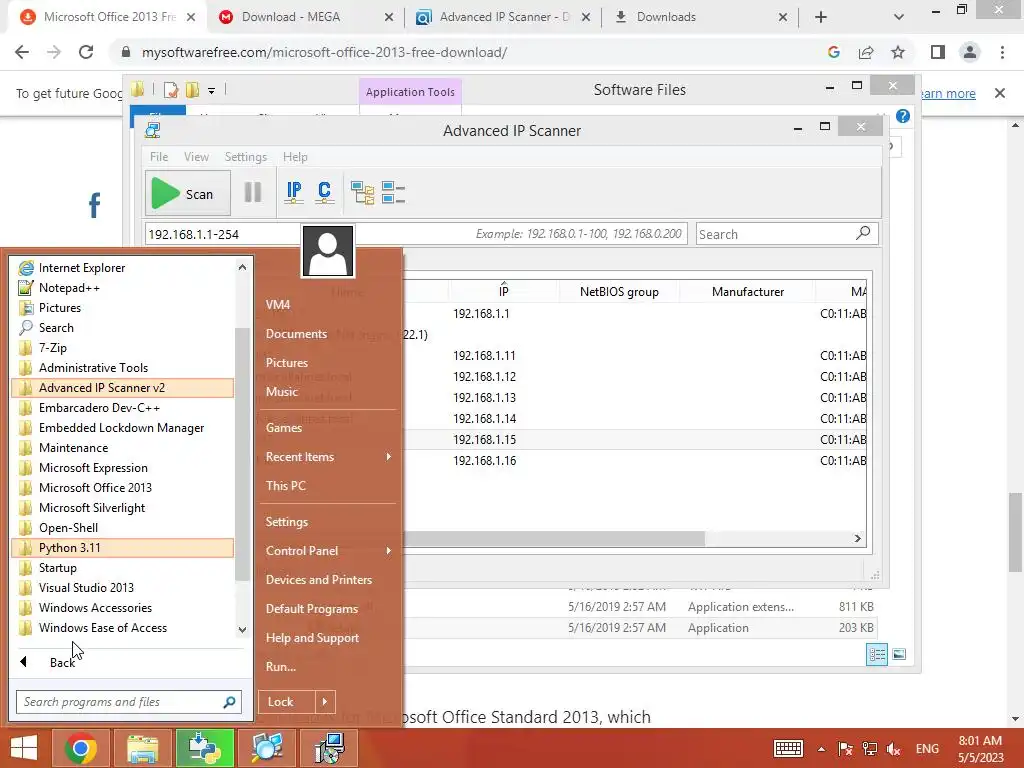Reload the page in Chrome

pos(86,52)
